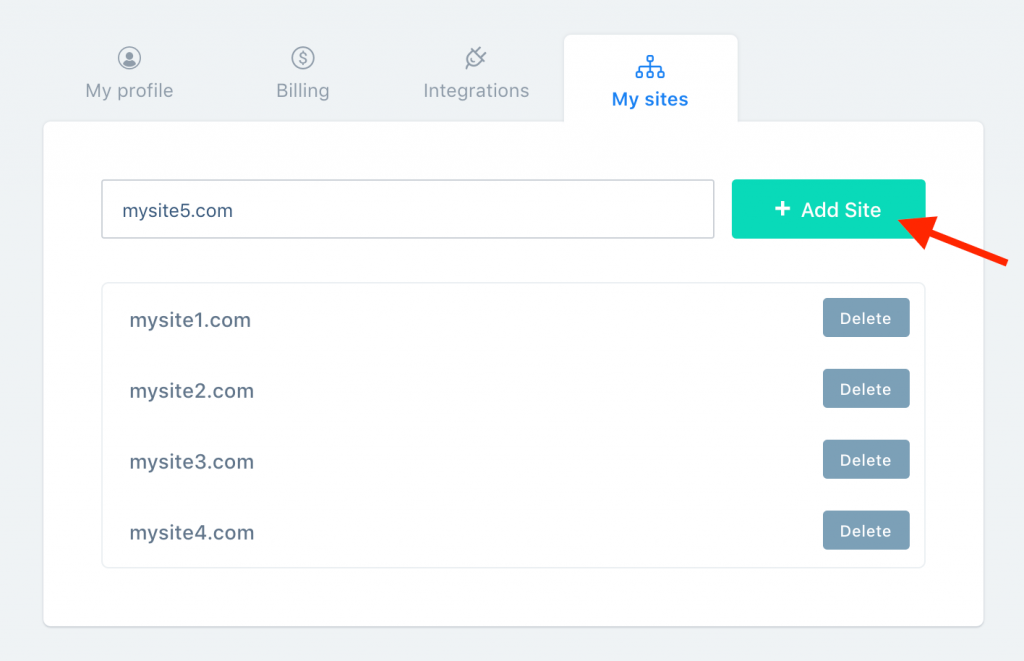Remove mysite3.com using its Delete button
Image resolution: width=1024 pixels, height=661 pixels.
coord(866,459)
